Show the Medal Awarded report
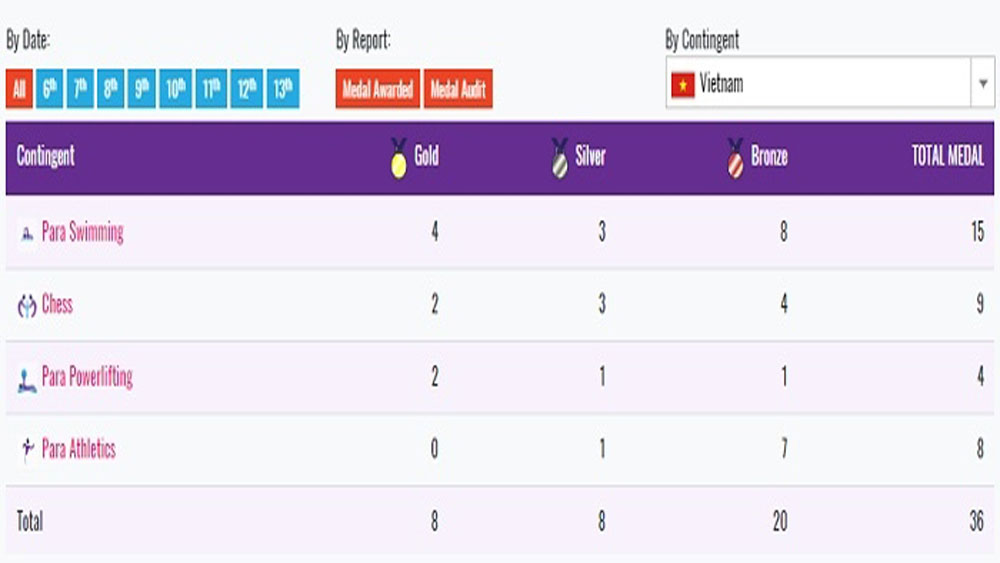This screenshot has width=1000, height=563. [378, 89]
